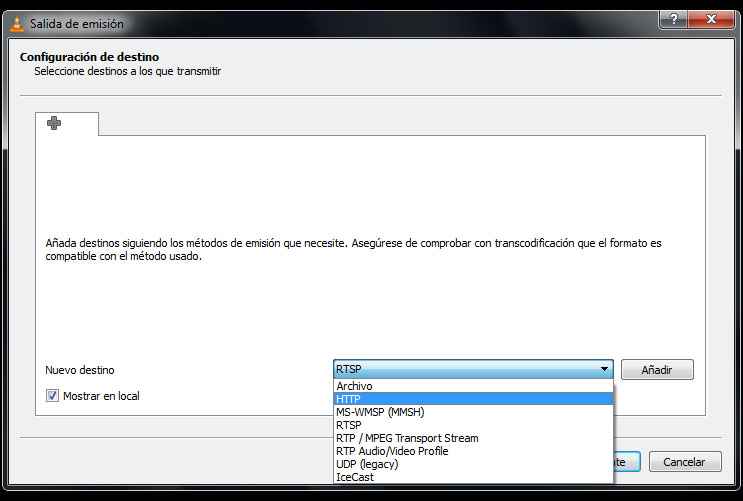Click the VLC cone icon in title bar

17,24
